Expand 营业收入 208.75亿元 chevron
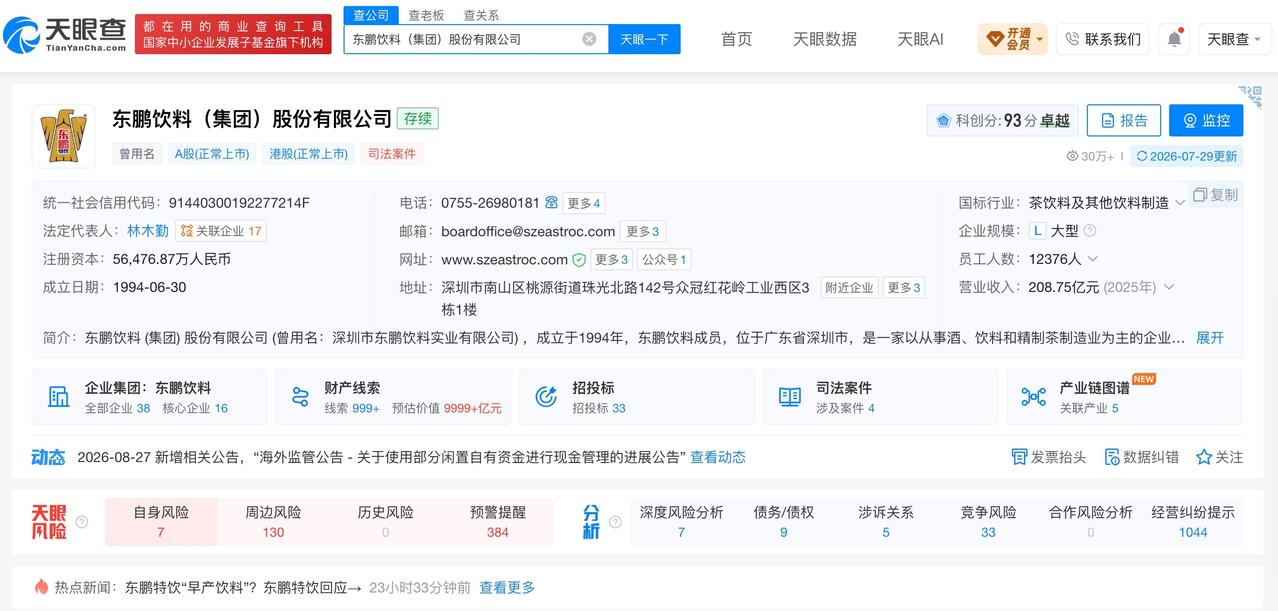The image size is (1278, 611). coord(1168,287)
